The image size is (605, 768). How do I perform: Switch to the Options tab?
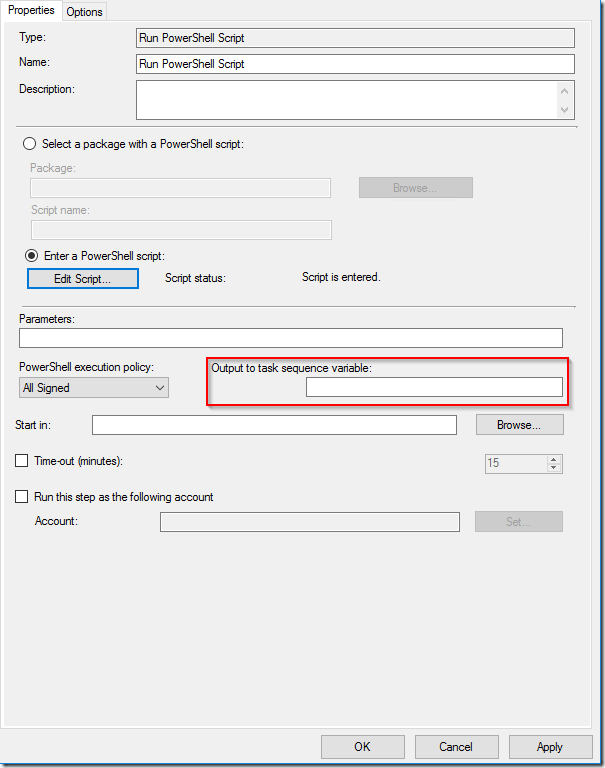click(85, 11)
